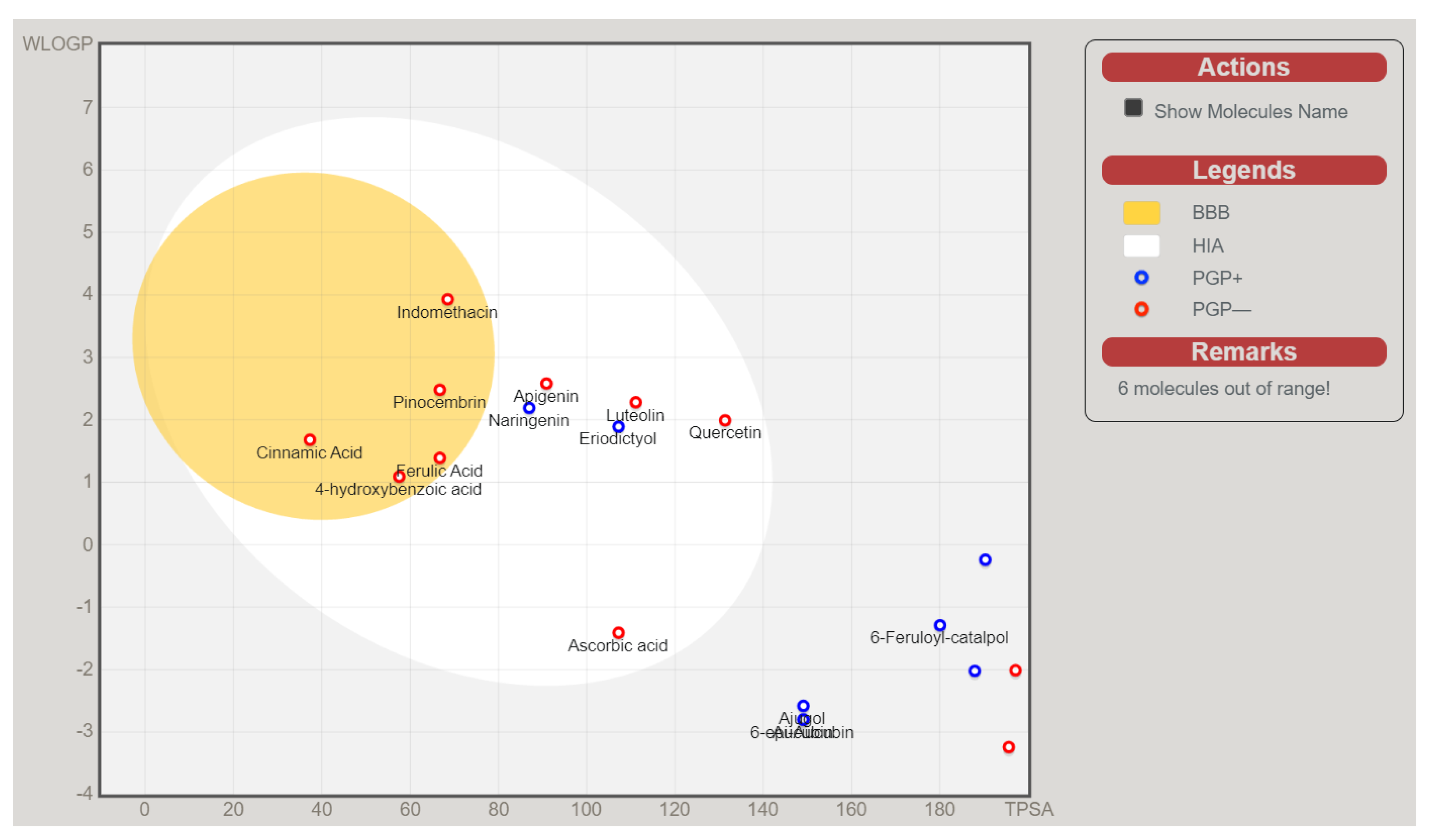1430x840 pixels.
Task: Click the Cinnamic Acid red marker
Action: coord(310,439)
